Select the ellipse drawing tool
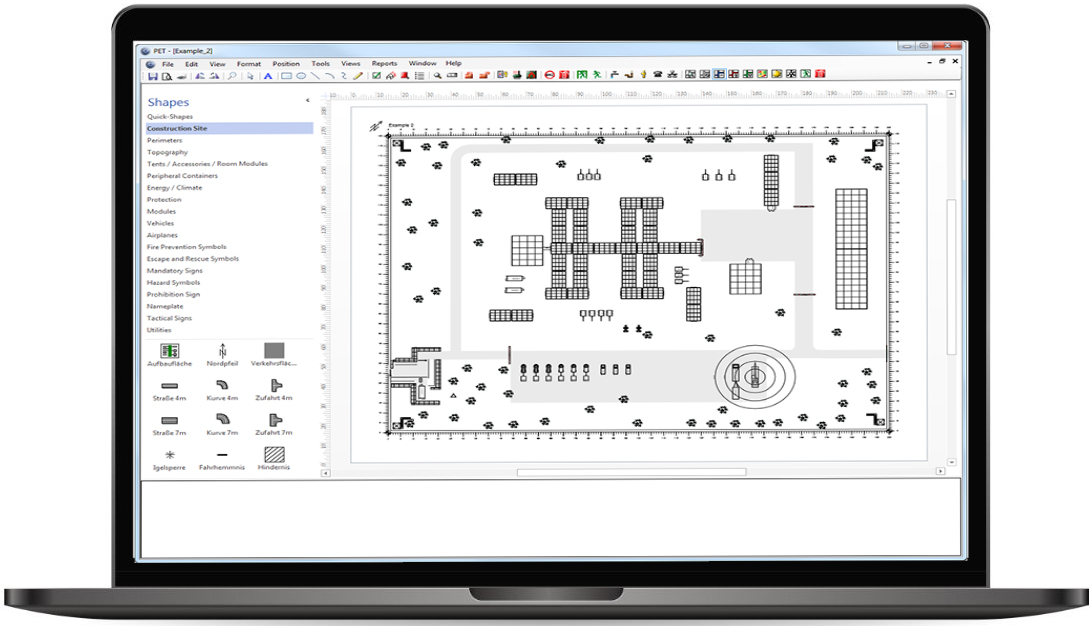Screen dimensions: 1089x626 [302, 73]
